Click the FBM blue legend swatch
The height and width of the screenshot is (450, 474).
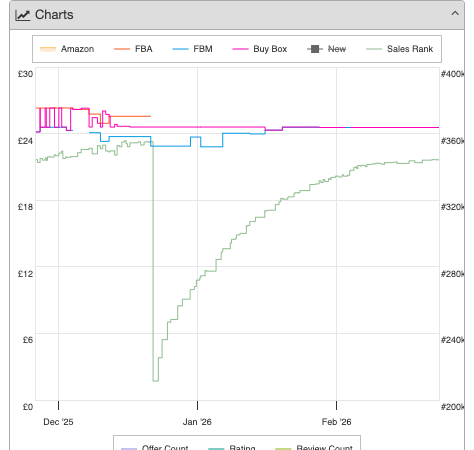click(181, 49)
